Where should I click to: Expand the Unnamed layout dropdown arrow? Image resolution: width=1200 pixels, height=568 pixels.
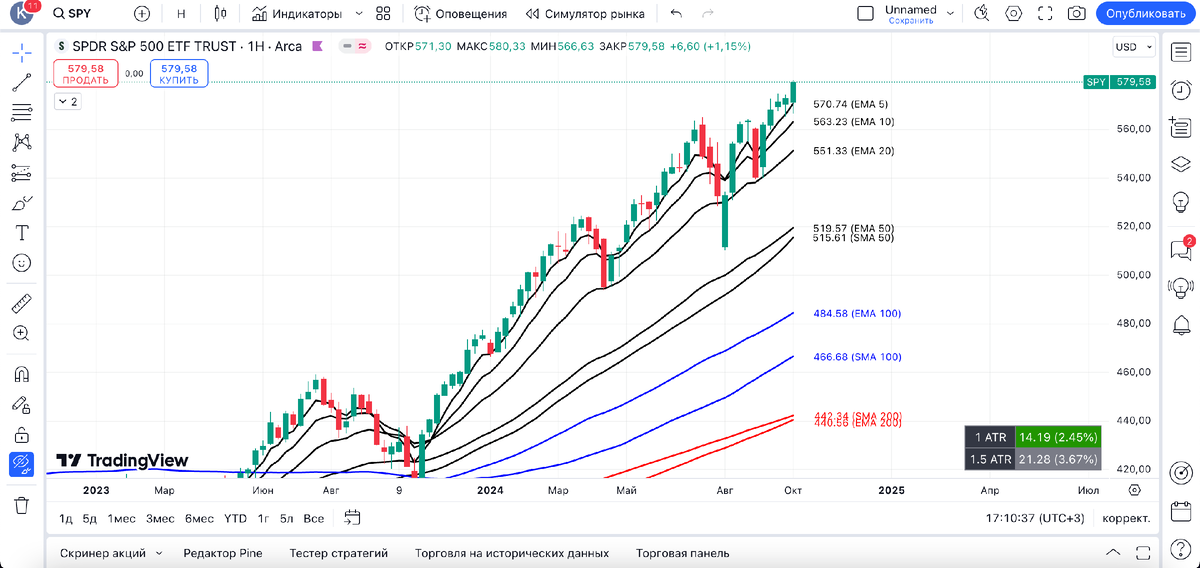[x=951, y=14]
